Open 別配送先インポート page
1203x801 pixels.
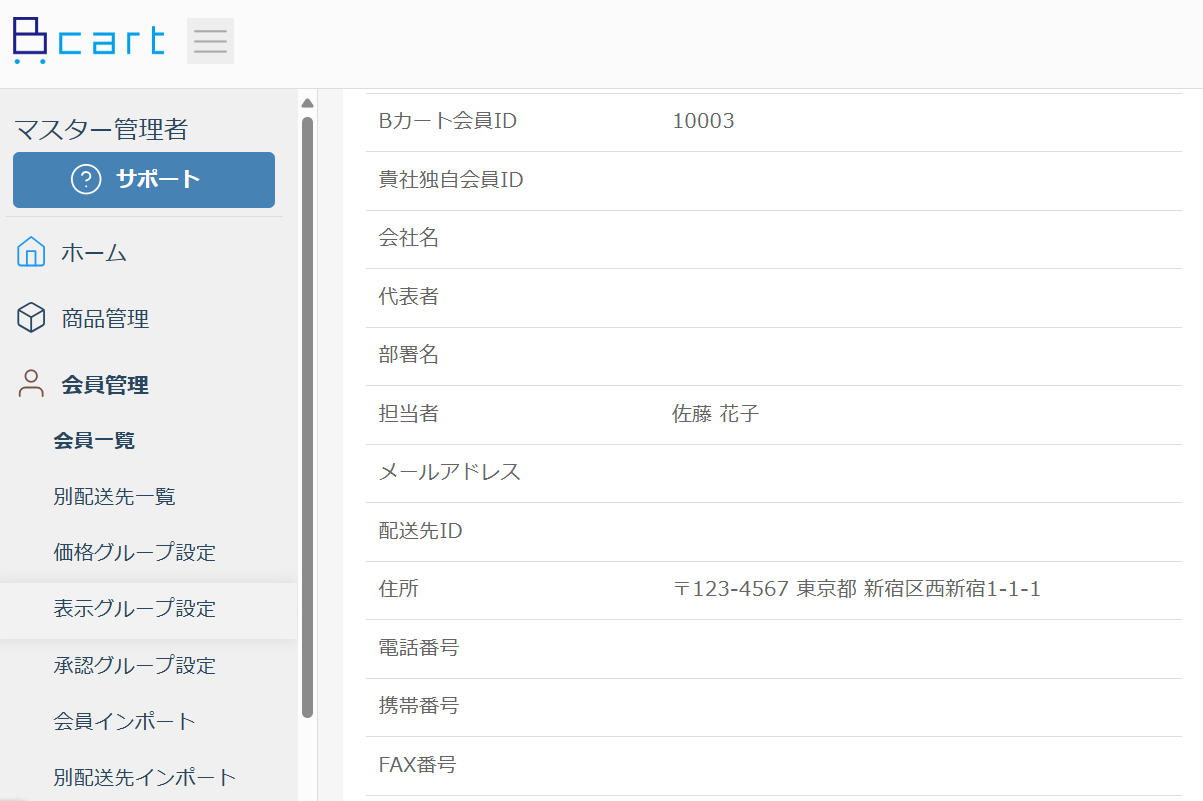(144, 777)
